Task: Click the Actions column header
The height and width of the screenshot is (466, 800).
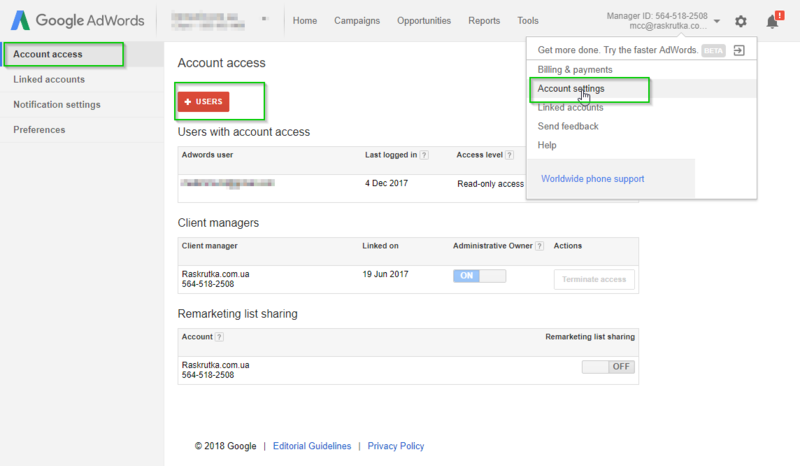Action: [567, 246]
